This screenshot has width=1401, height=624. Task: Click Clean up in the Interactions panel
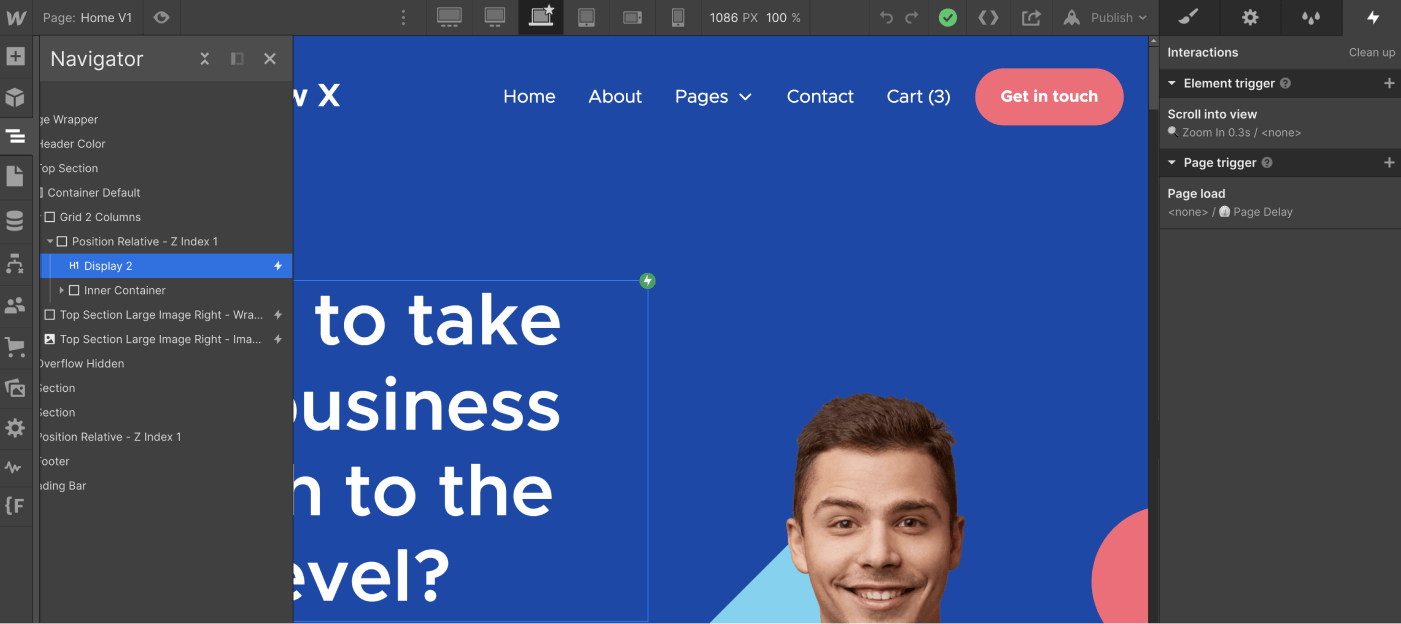(x=1371, y=52)
